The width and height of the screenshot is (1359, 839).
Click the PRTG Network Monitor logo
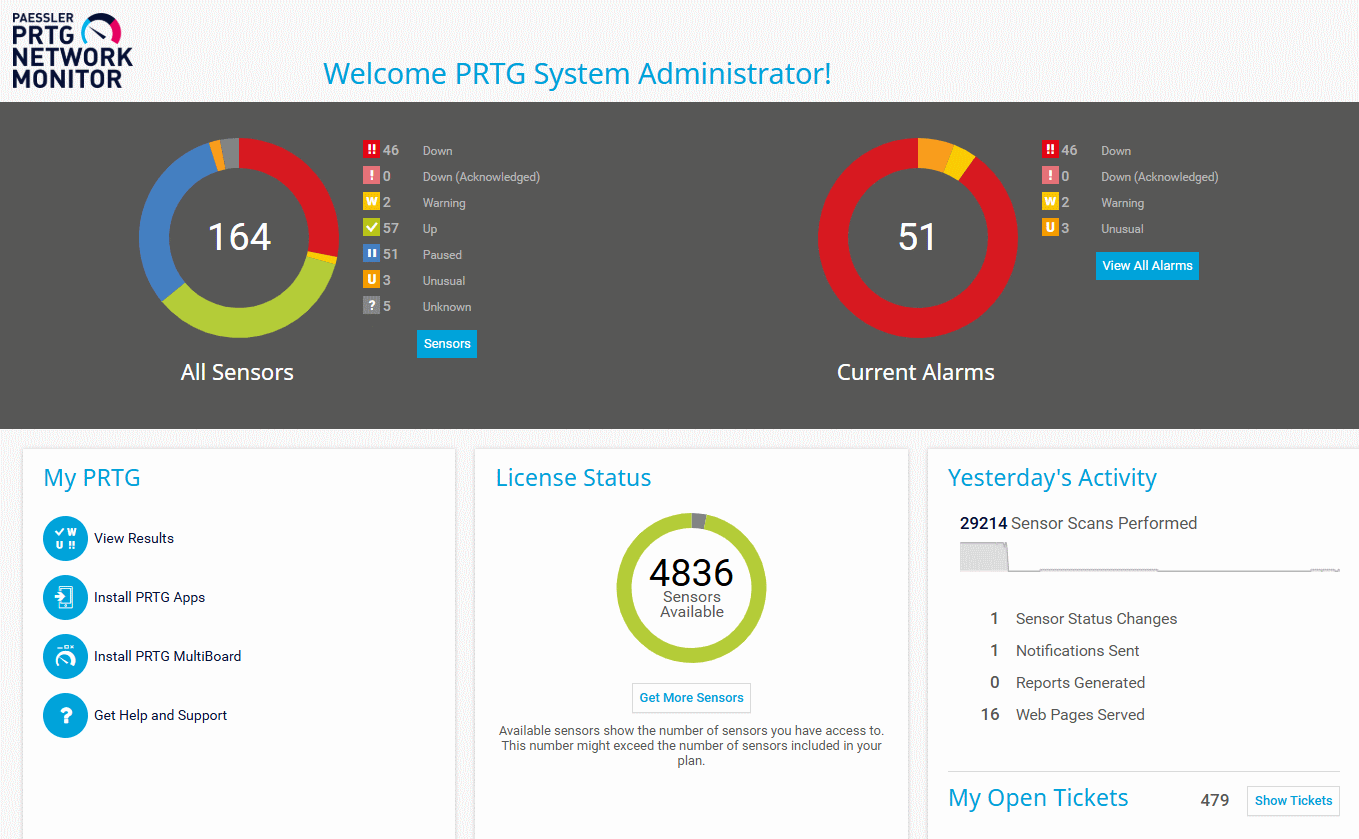tap(72, 51)
